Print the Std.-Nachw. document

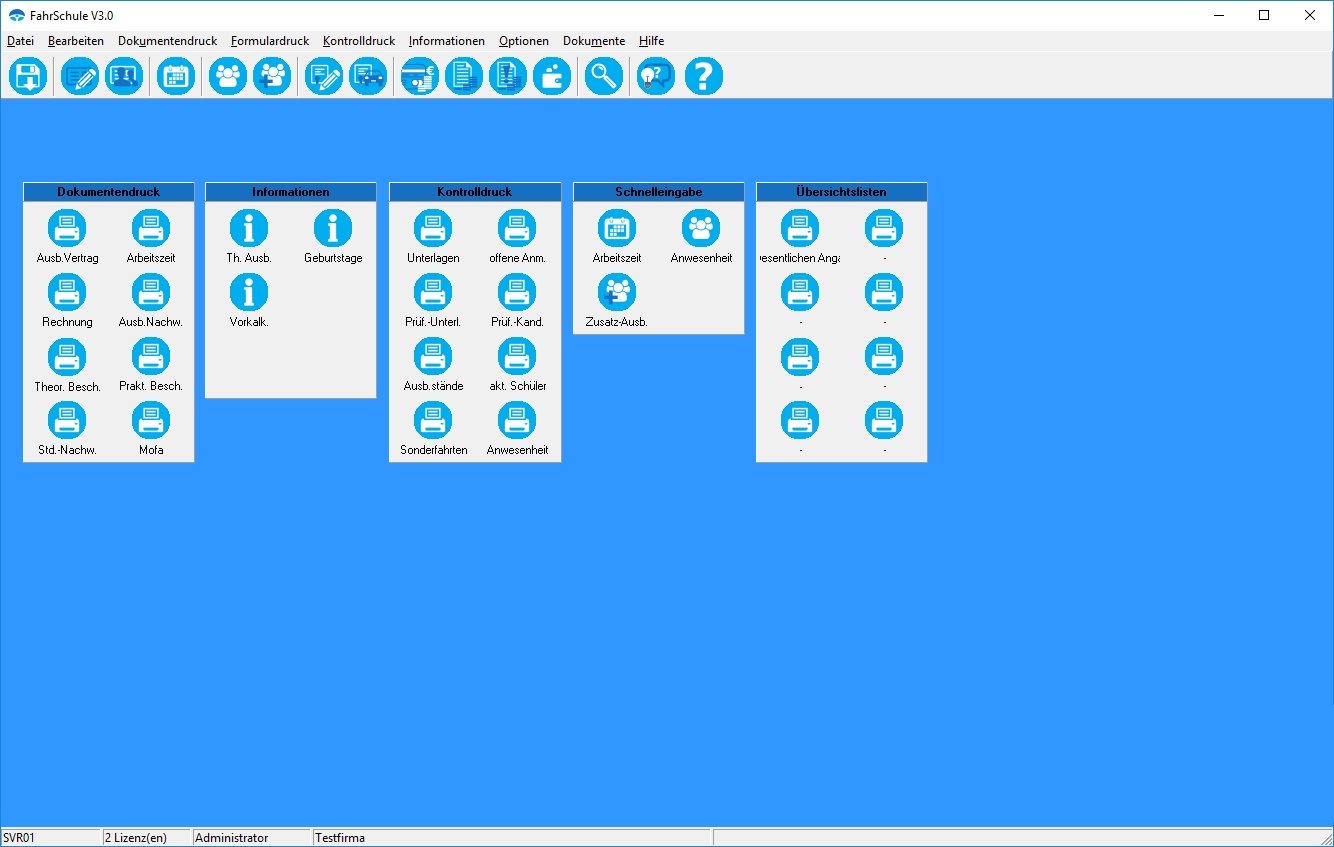click(x=67, y=421)
